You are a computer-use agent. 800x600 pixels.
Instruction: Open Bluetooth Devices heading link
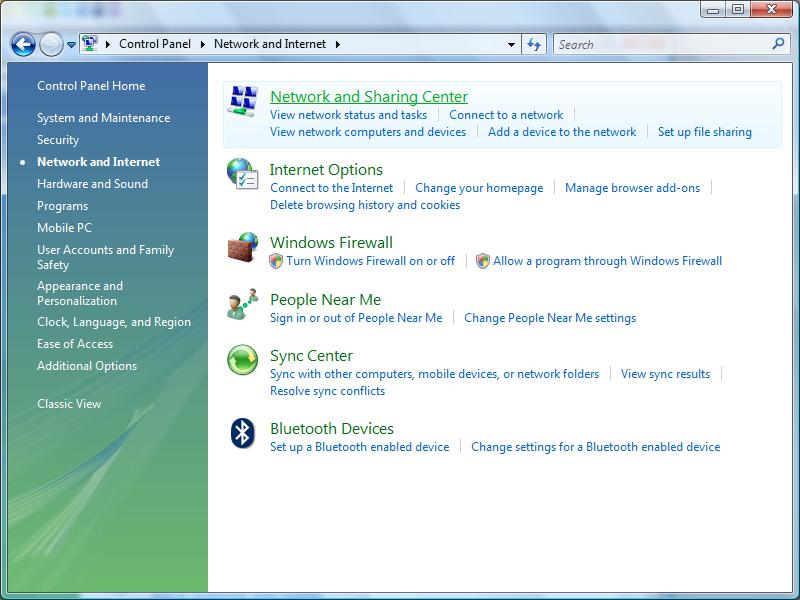[332, 429]
